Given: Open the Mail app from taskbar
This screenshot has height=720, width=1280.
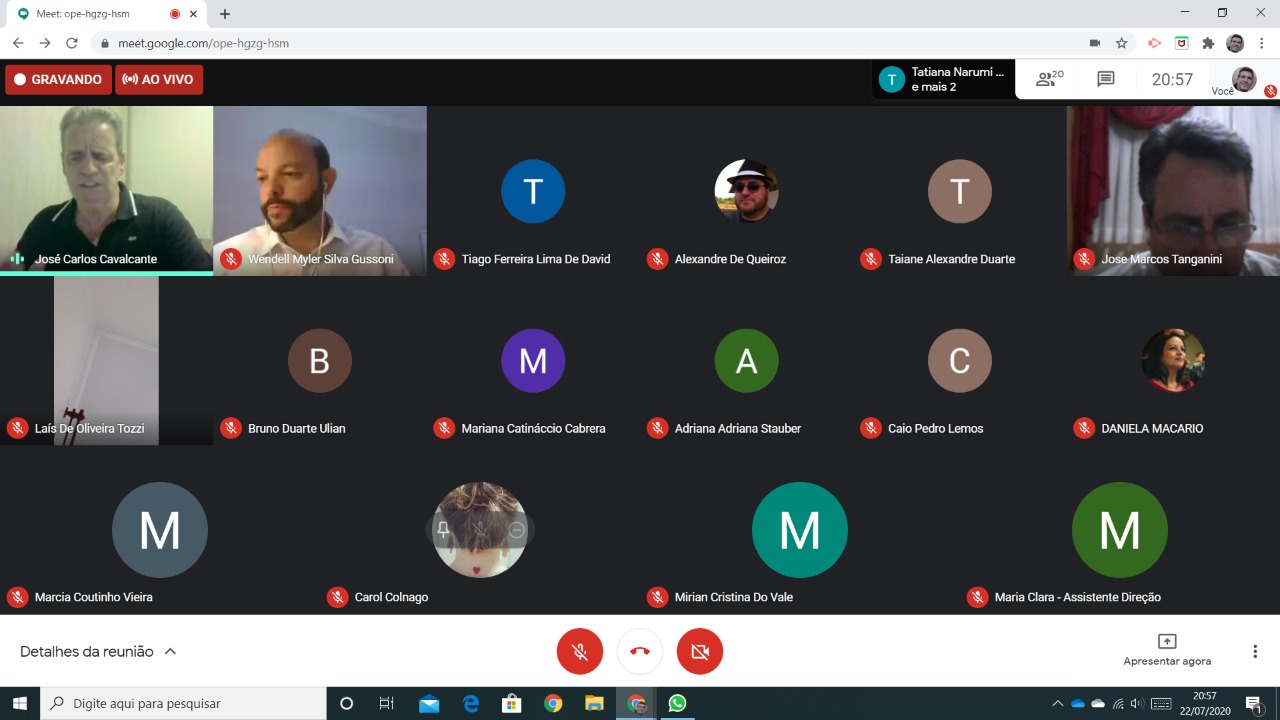Looking at the screenshot, I should [429, 703].
